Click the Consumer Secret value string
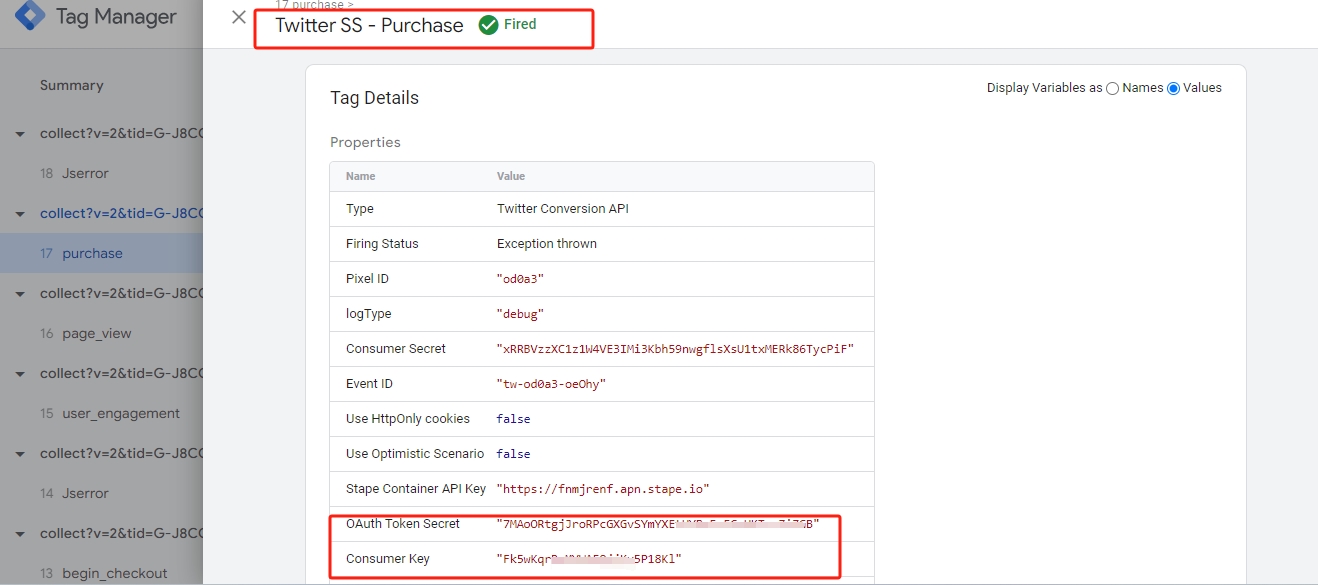This screenshot has width=1318, height=585. click(x=675, y=349)
